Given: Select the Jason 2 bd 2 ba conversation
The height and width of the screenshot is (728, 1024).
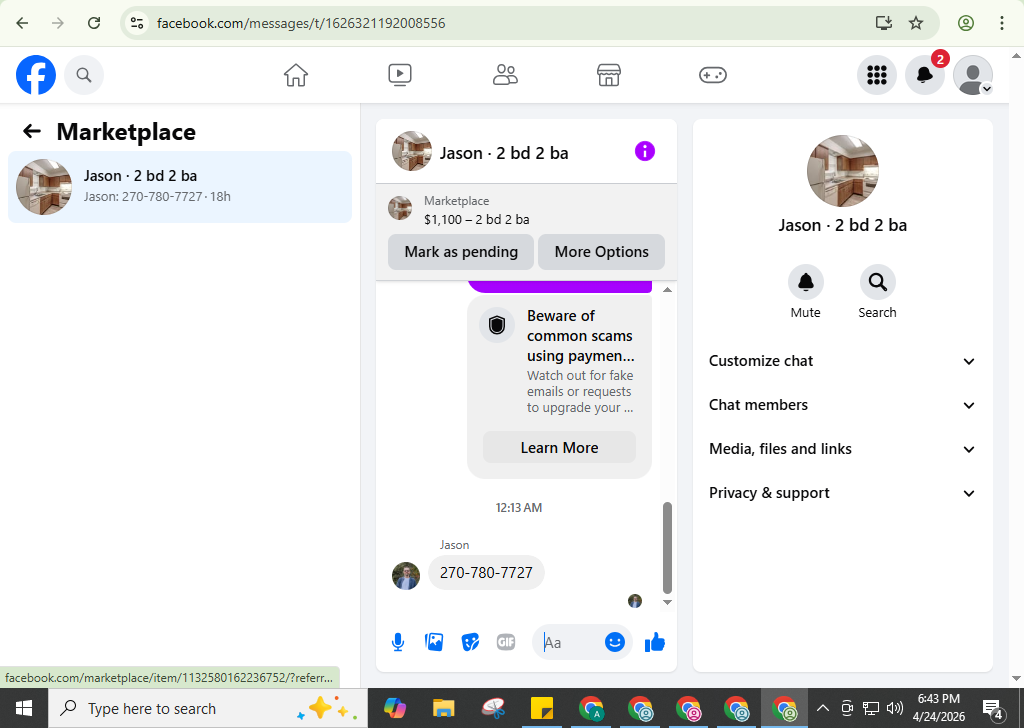Looking at the screenshot, I should point(180,187).
